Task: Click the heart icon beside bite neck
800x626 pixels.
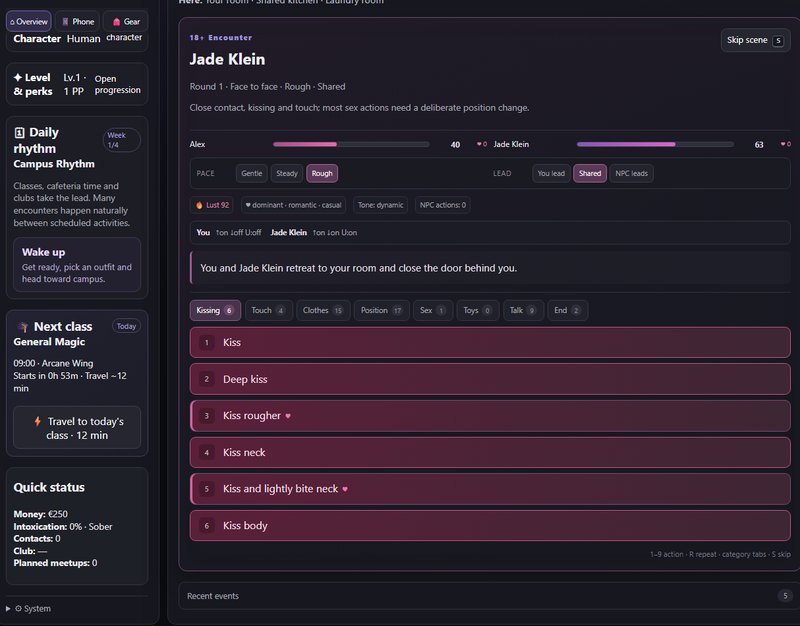Action: (x=345, y=489)
